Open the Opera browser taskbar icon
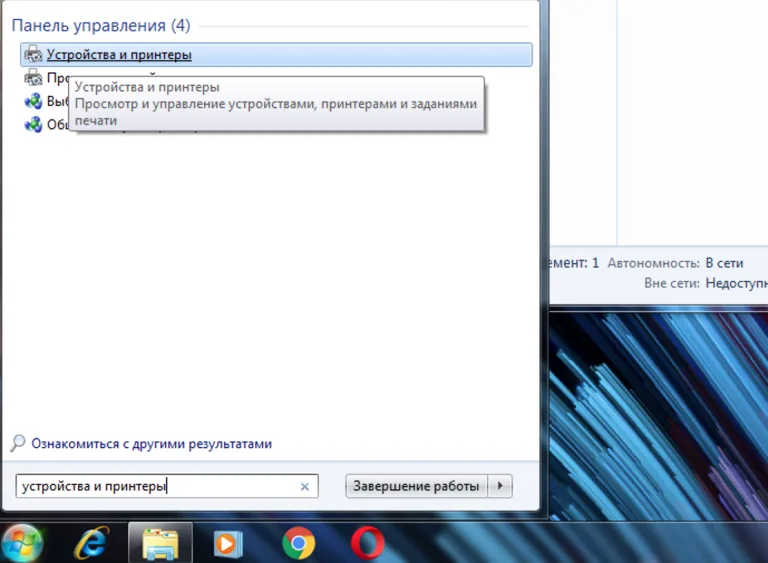 pos(367,543)
